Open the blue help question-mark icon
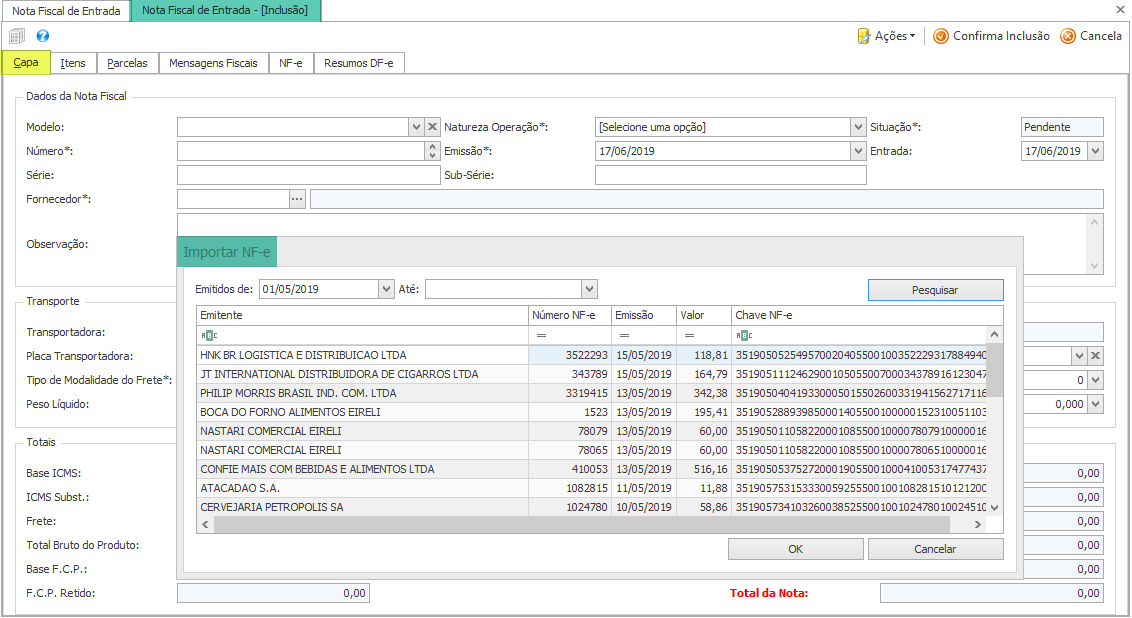The width and height of the screenshot is (1132, 618). [x=43, y=36]
